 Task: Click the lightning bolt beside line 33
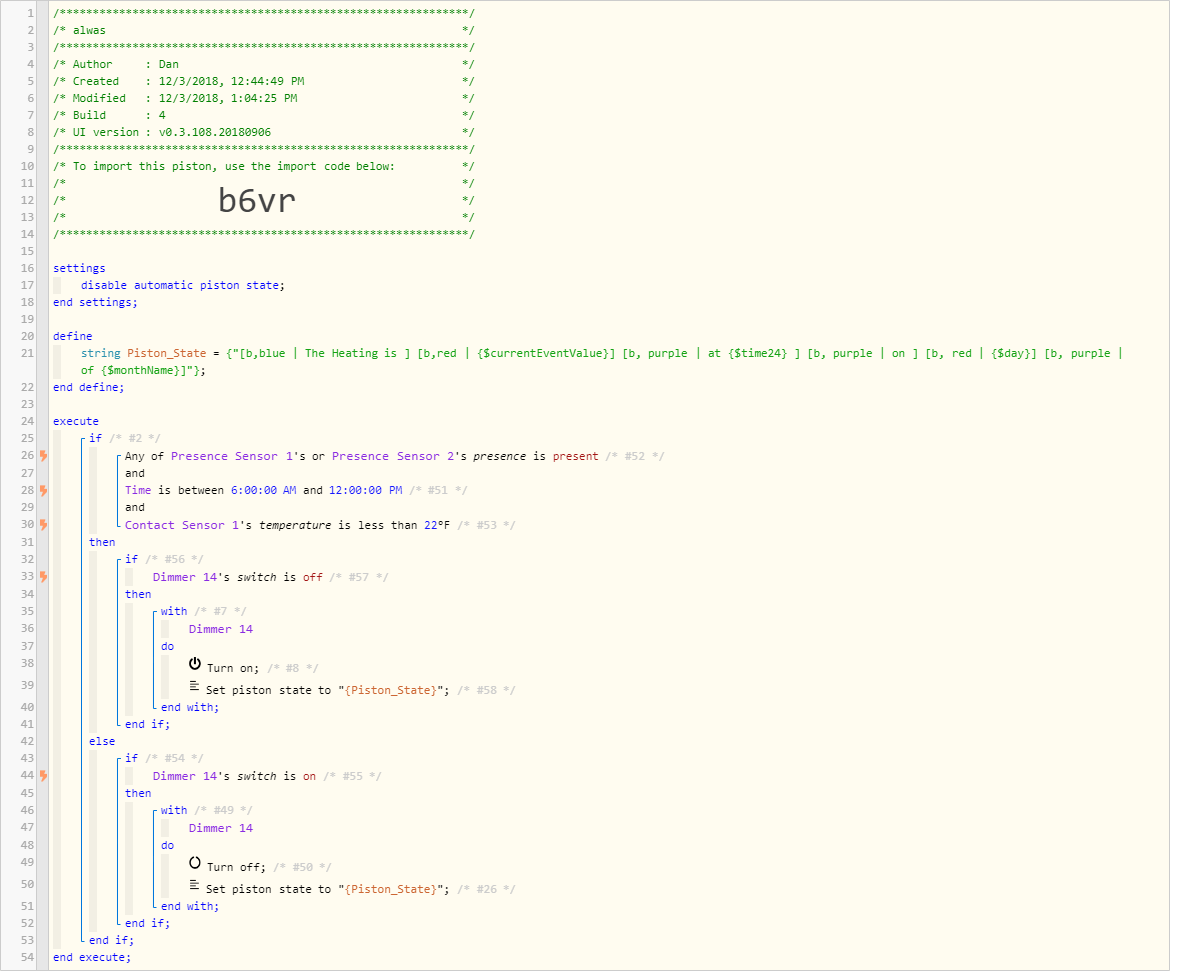click(44, 577)
